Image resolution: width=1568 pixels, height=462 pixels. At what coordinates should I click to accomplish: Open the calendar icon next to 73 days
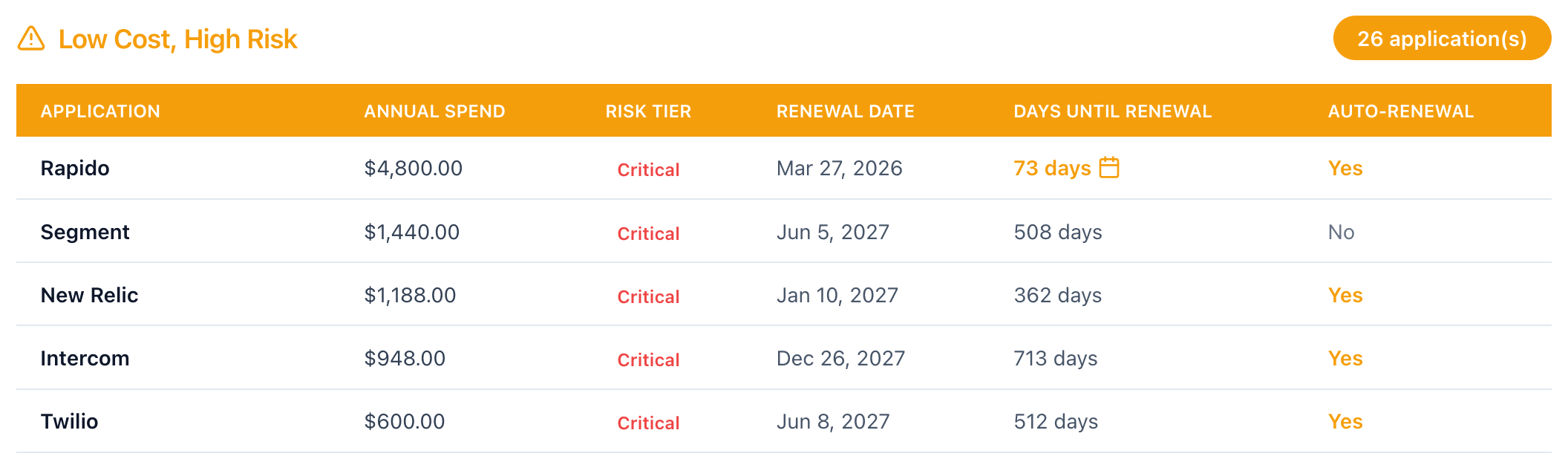tap(1109, 168)
